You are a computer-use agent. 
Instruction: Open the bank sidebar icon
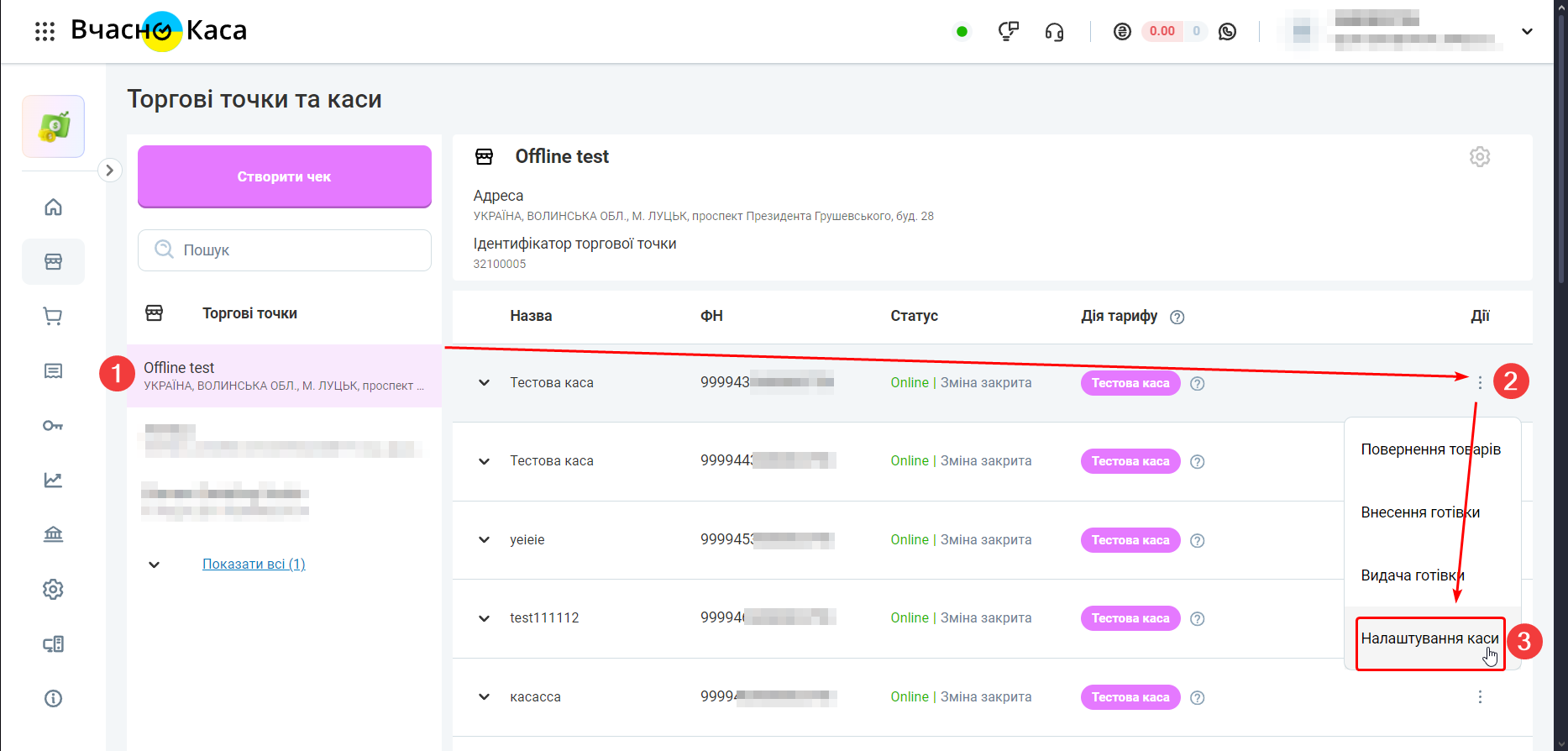click(x=53, y=534)
